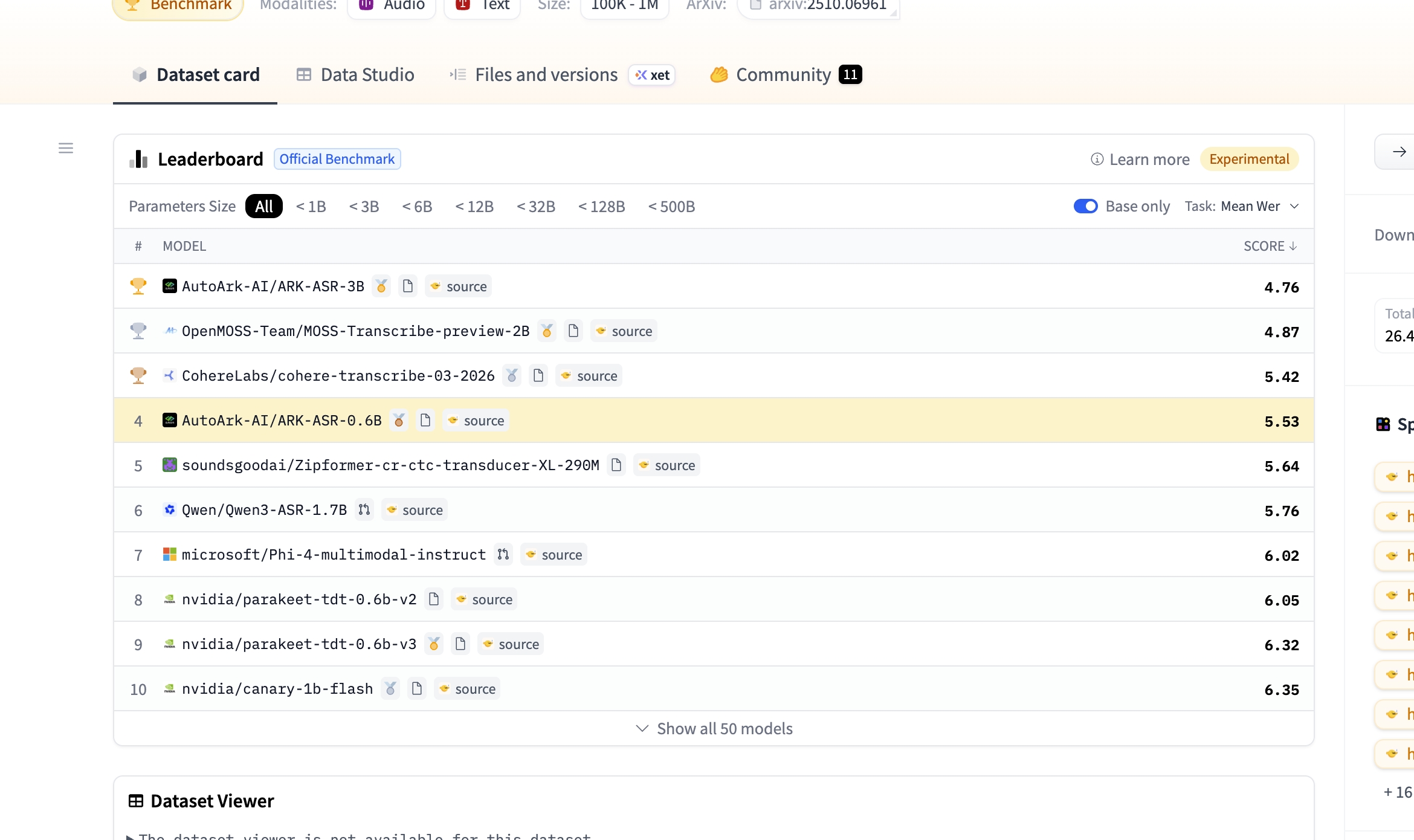Open the document icon for nvidia/canary-1b-flash
This screenshot has width=1414, height=840.
pyautogui.click(x=417, y=688)
